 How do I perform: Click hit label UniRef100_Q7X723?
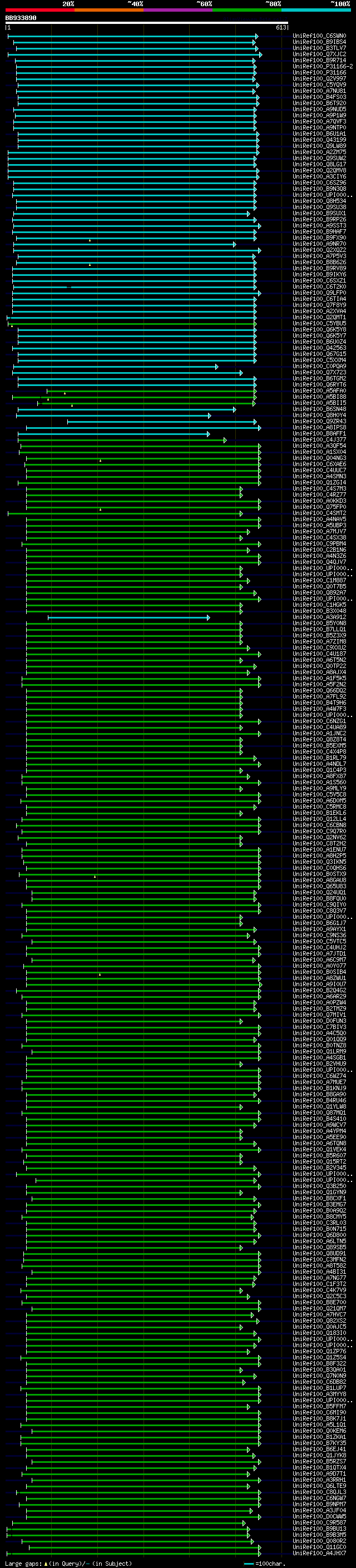point(319,373)
